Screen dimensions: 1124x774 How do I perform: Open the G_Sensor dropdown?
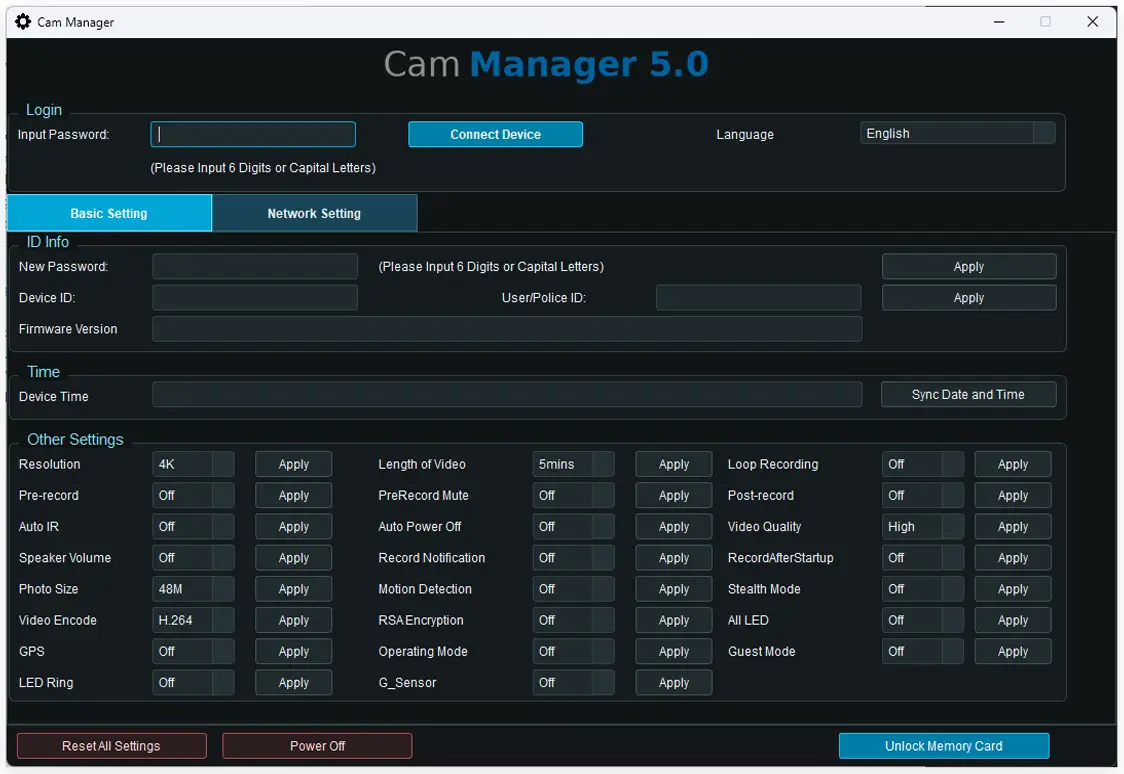tap(573, 682)
